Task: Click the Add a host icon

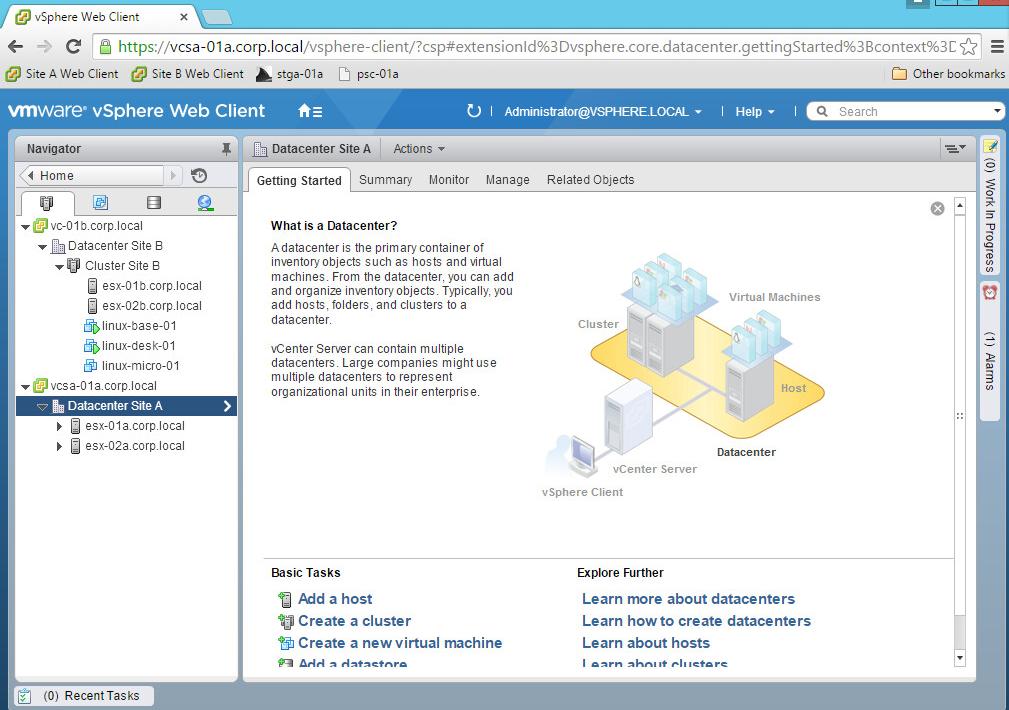Action: pos(284,599)
